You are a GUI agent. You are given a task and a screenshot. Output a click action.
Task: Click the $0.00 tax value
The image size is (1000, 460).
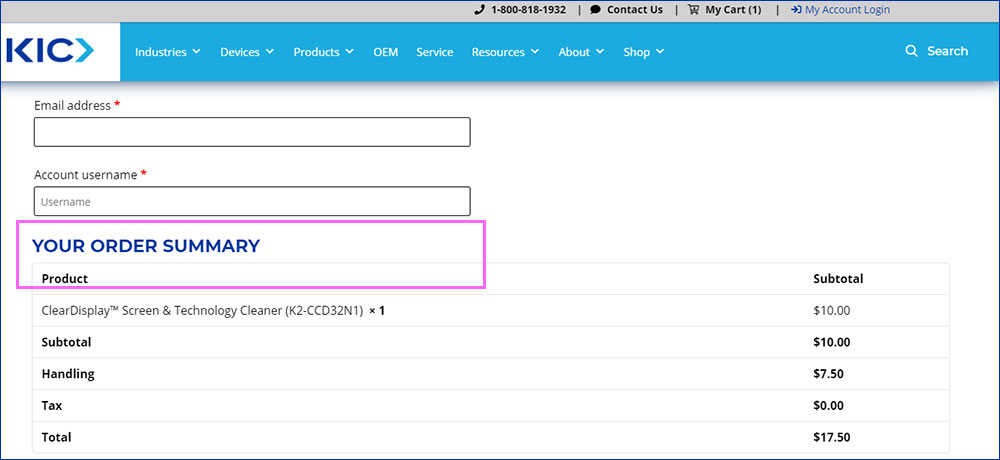828,406
